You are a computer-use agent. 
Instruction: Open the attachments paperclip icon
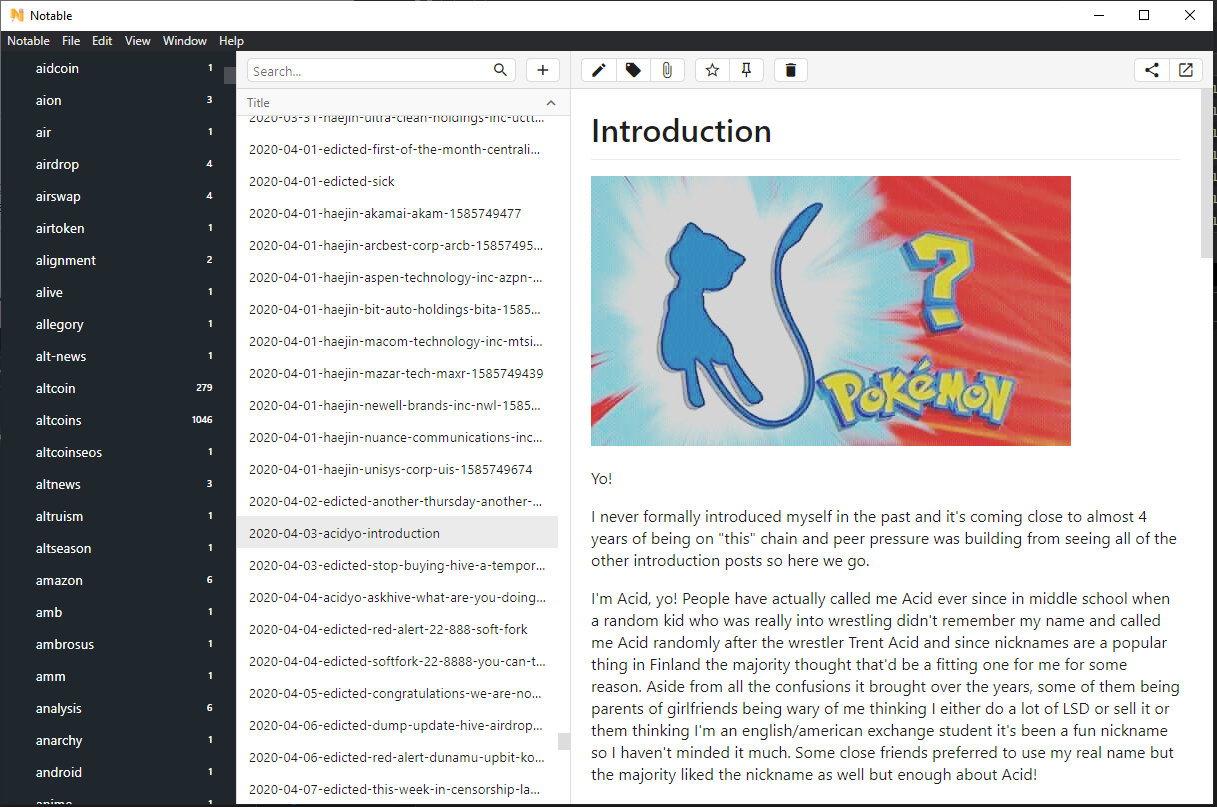667,70
